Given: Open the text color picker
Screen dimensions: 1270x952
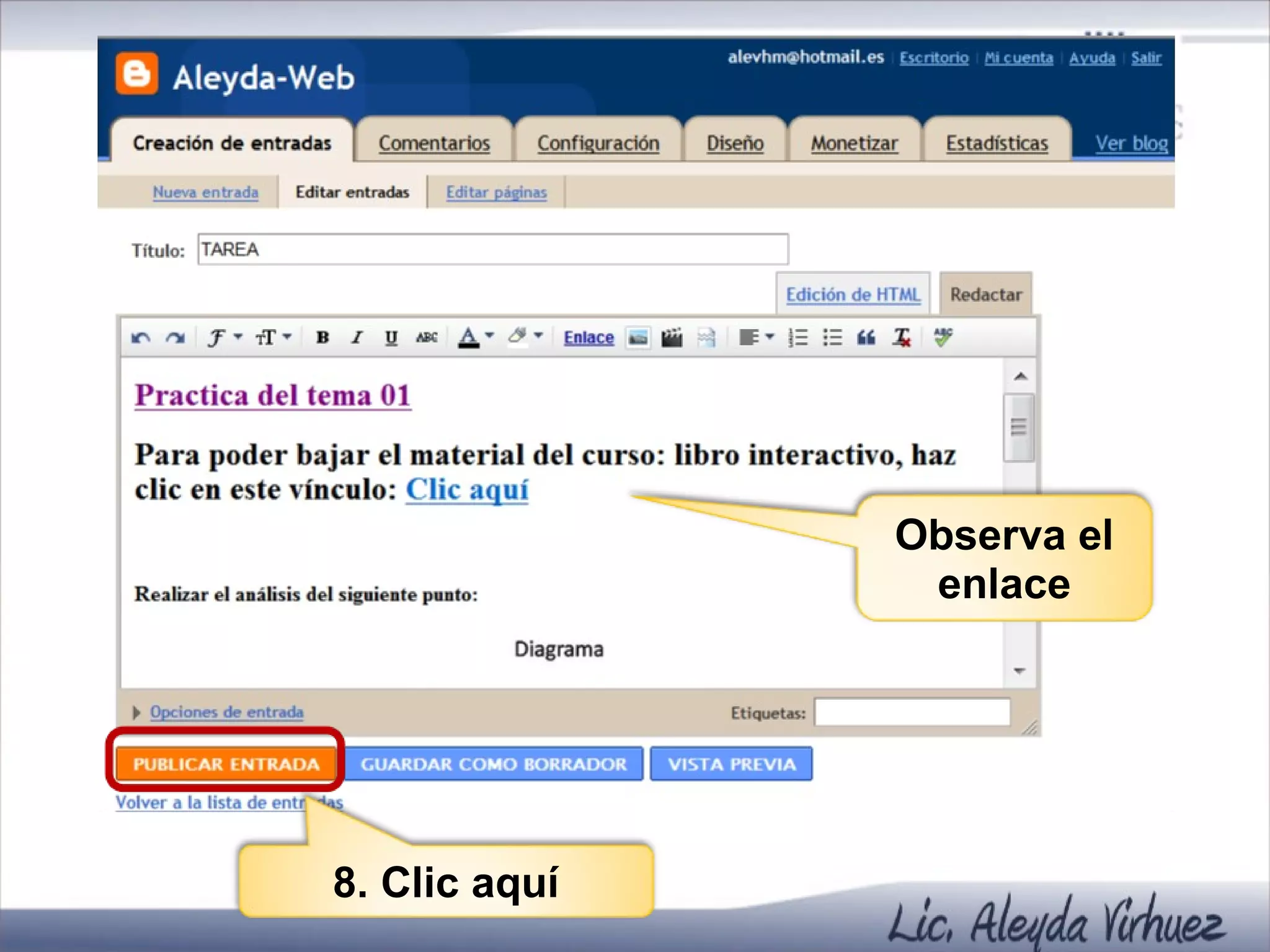Looking at the screenshot, I should (476, 338).
